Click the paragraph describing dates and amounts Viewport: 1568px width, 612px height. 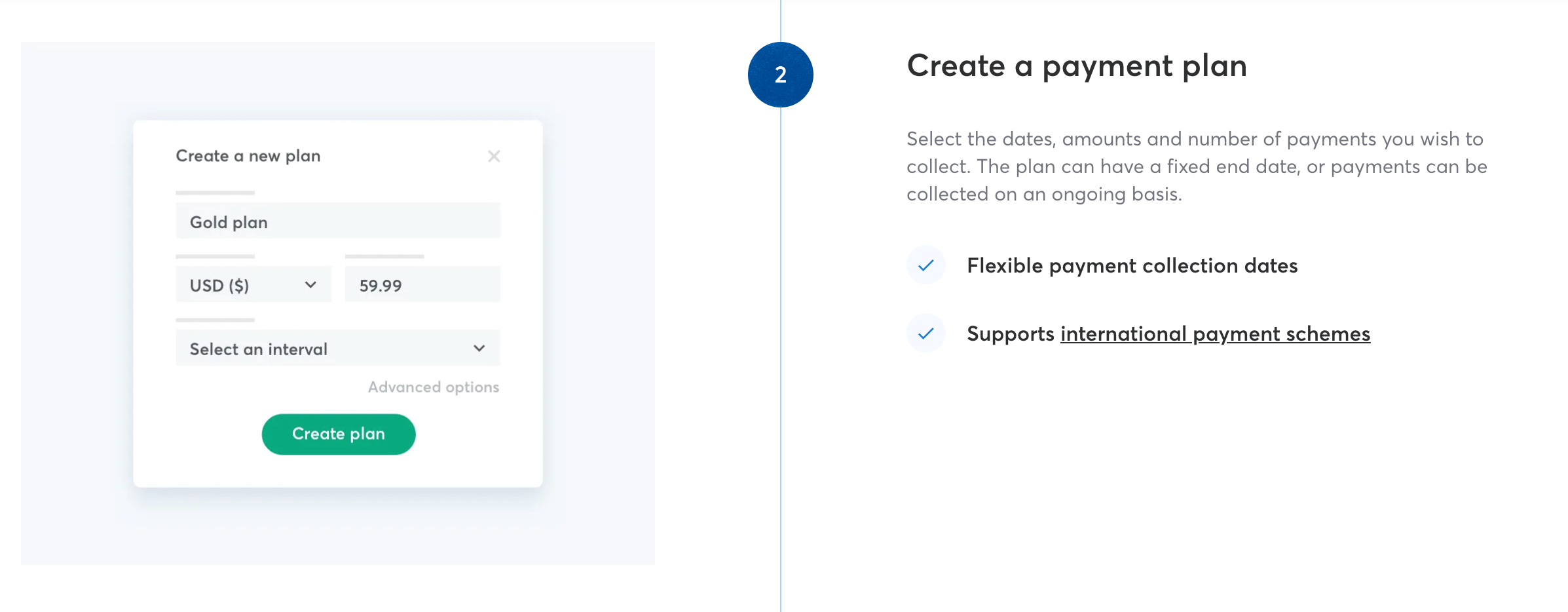pos(1196,166)
